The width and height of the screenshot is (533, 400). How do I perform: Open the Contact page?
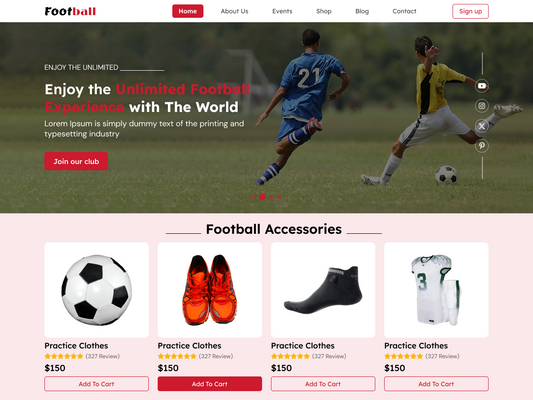(404, 11)
